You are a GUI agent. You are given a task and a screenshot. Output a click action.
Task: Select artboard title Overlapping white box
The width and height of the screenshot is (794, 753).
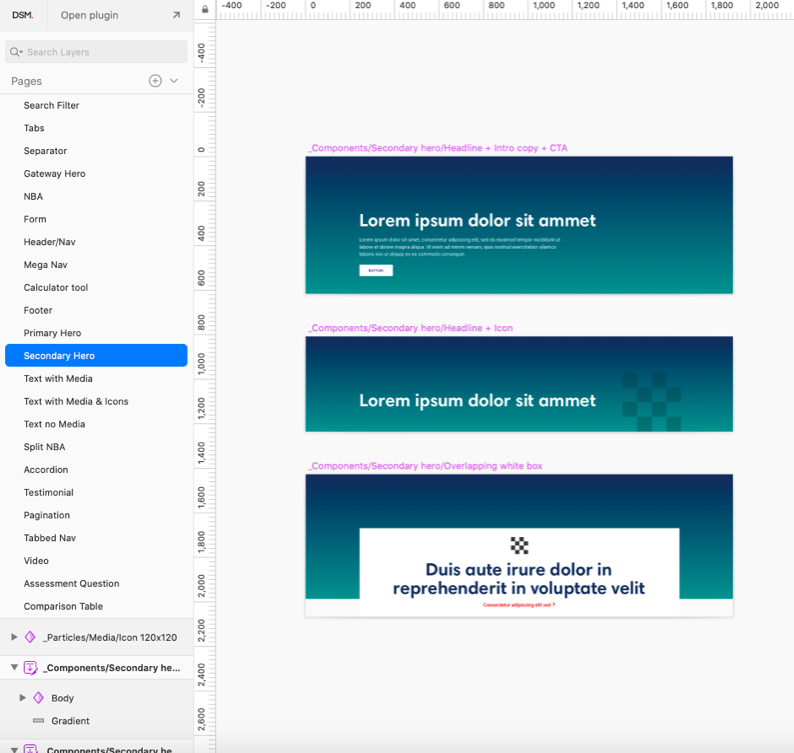(425, 466)
